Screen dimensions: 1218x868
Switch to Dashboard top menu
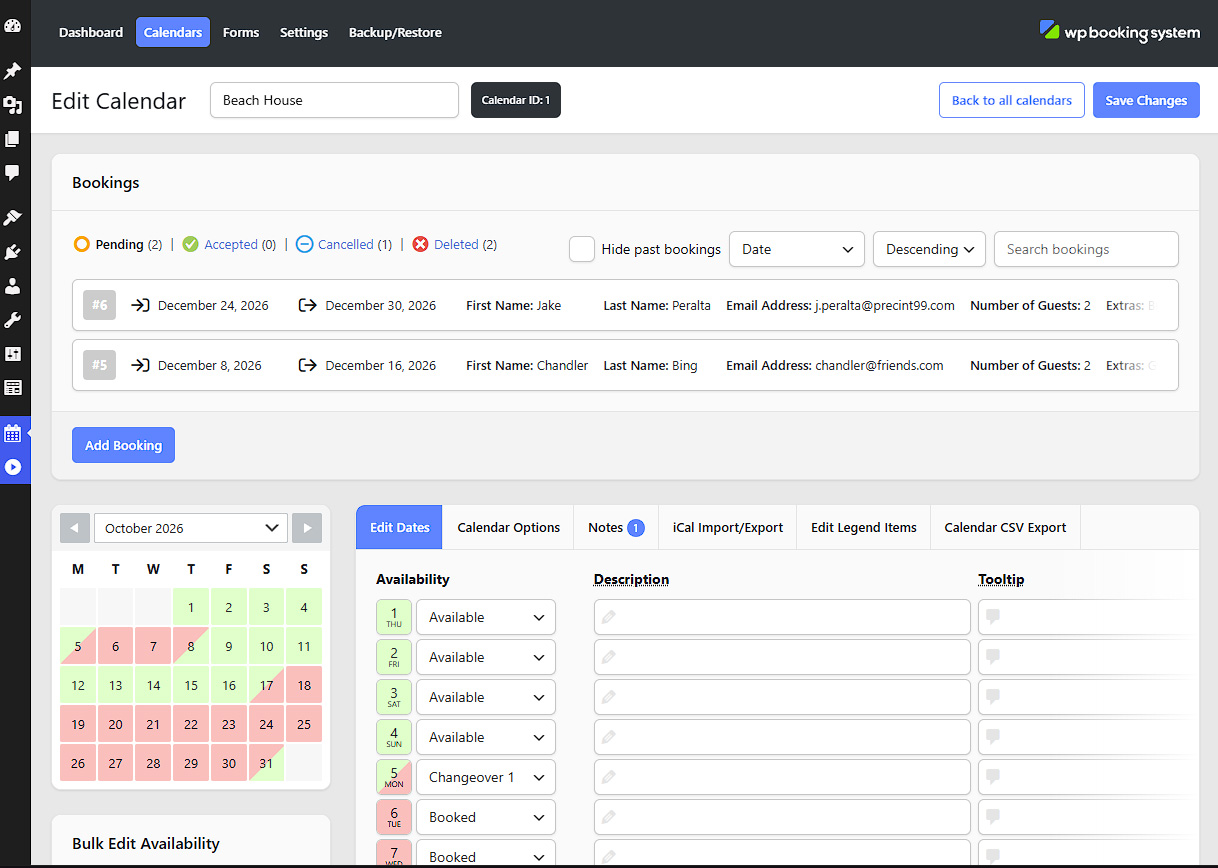91,32
